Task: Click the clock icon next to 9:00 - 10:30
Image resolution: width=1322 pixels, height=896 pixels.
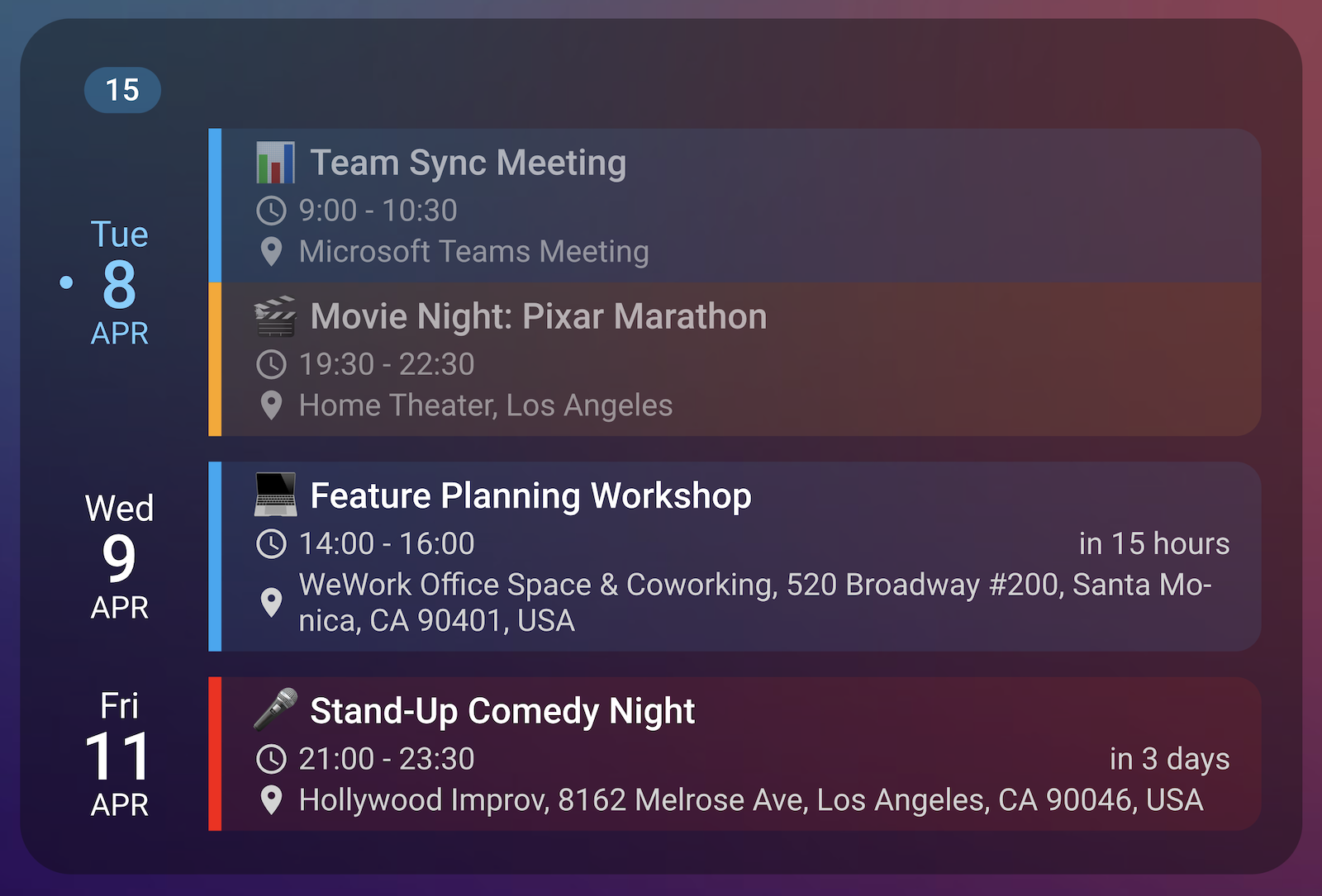Action: click(271, 211)
